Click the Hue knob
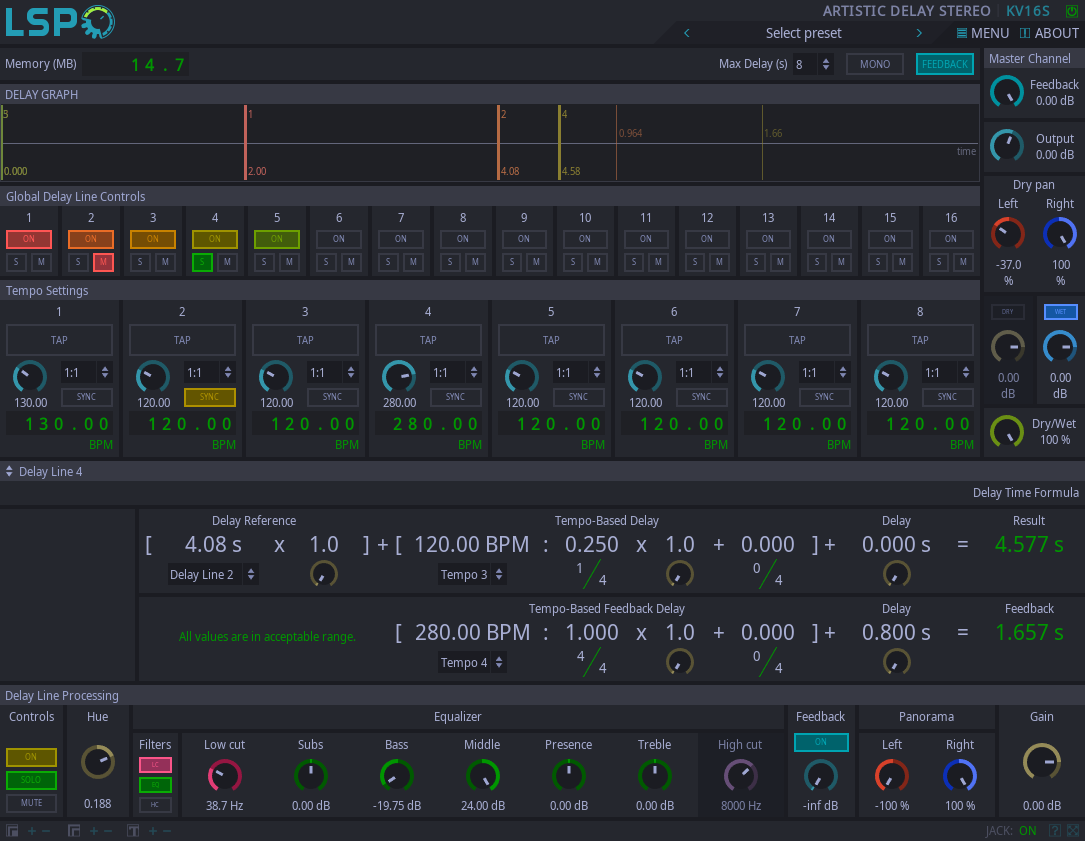Image resolution: width=1085 pixels, height=841 pixels. click(x=98, y=762)
